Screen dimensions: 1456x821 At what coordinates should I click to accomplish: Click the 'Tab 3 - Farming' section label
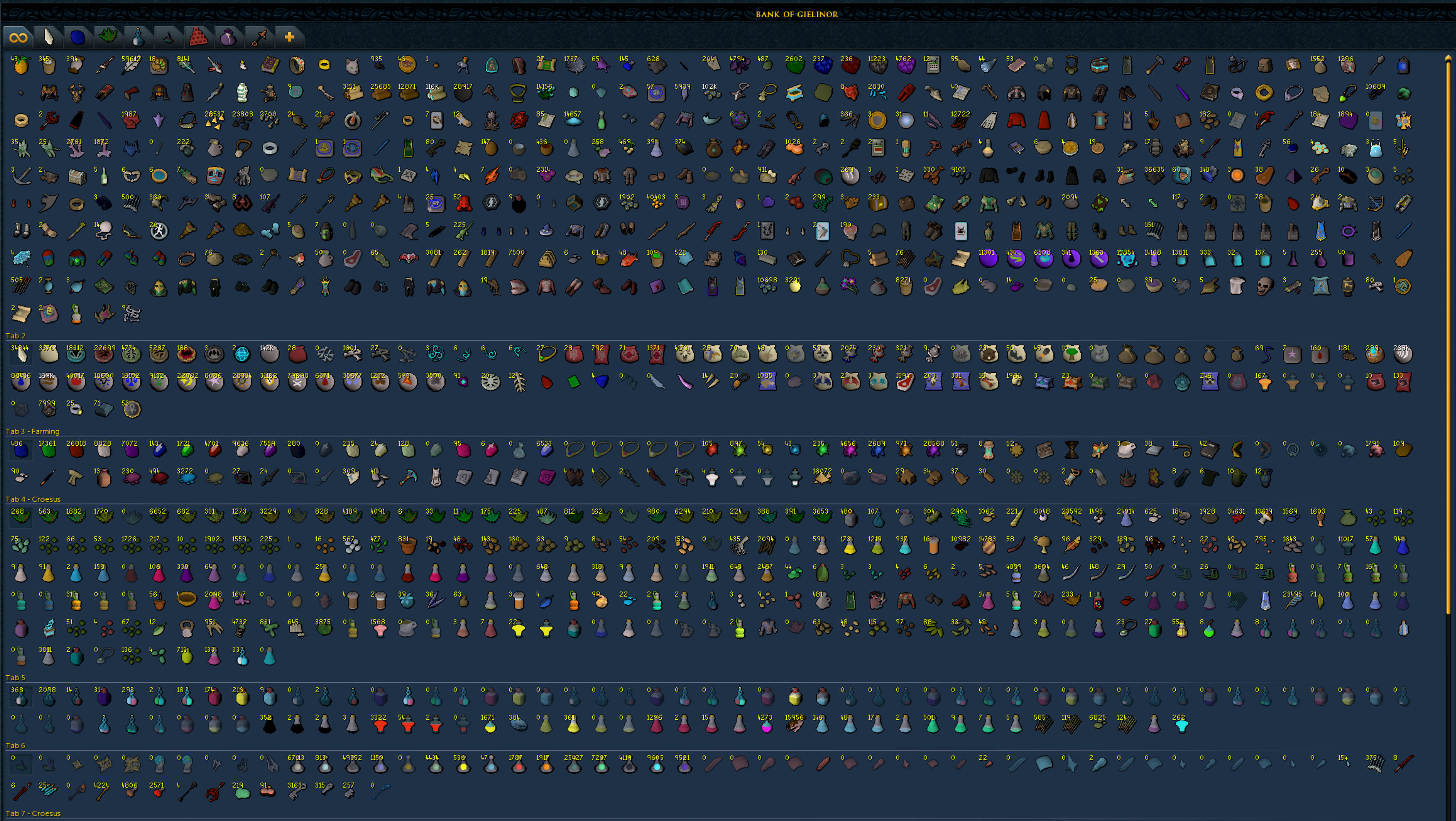33,431
